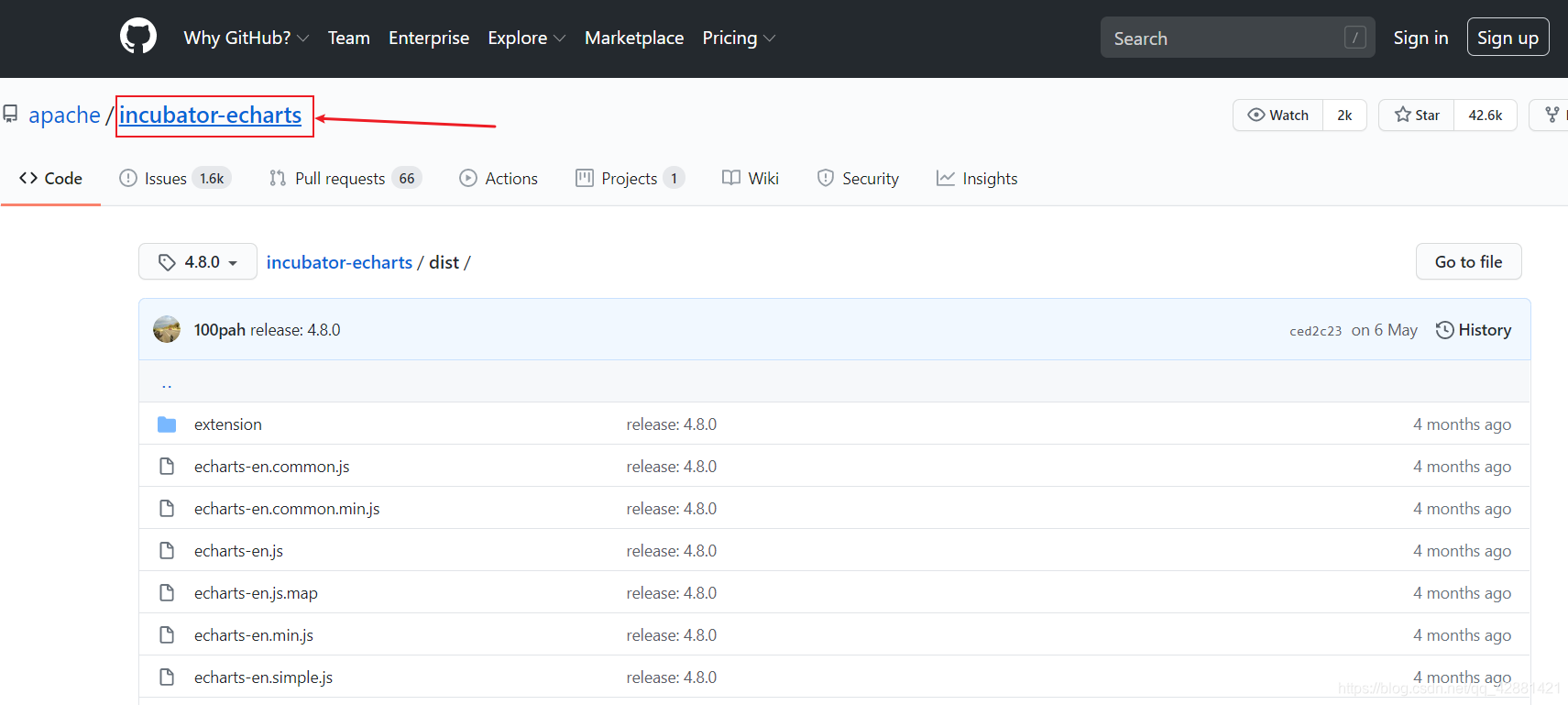Open release: 4.8.0 commit on extension row
Viewport: 1568px width, 705px height.
(x=672, y=424)
